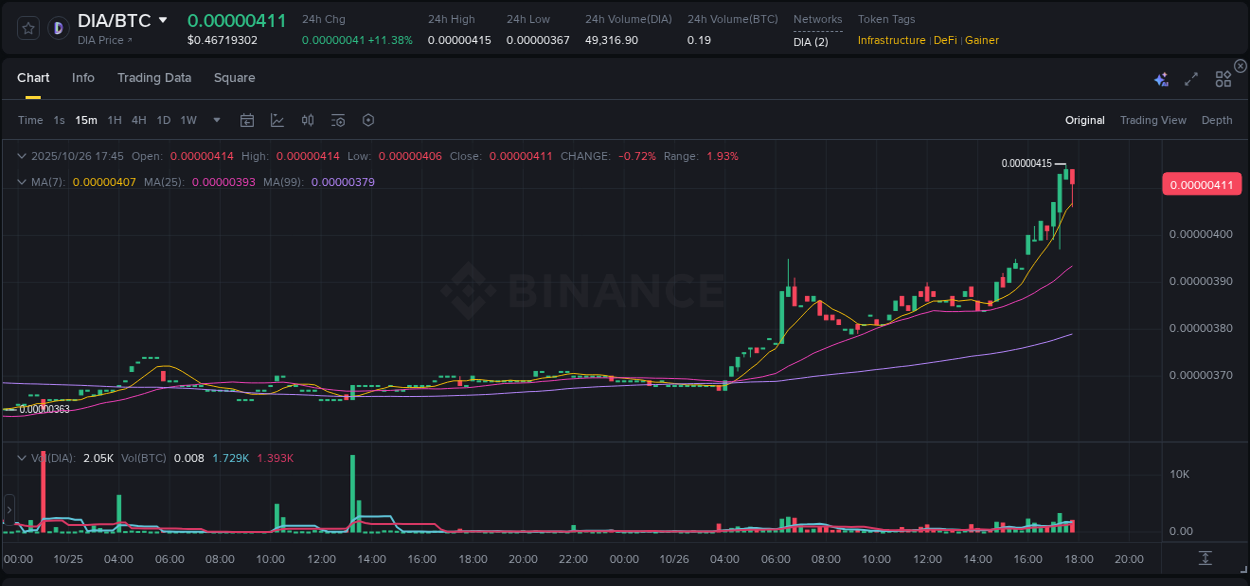
Task: Select the 1D timeframe
Action: (163, 120)
